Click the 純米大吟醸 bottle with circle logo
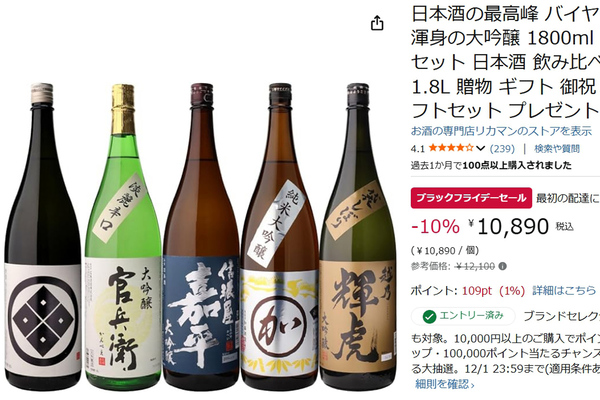This screenshot has height=400, width=600. (280, 237)
